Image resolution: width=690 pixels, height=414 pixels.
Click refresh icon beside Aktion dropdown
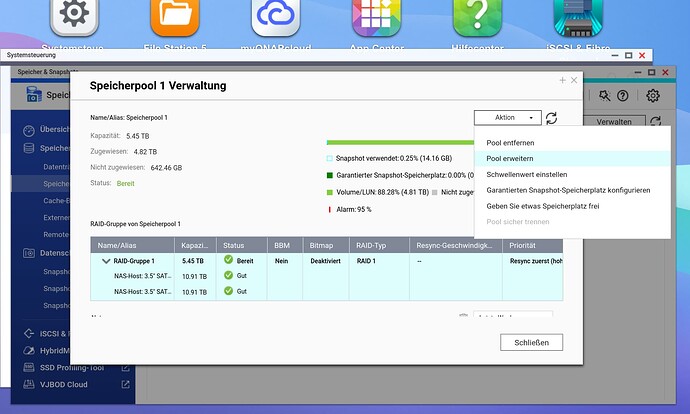click(552, 118)
